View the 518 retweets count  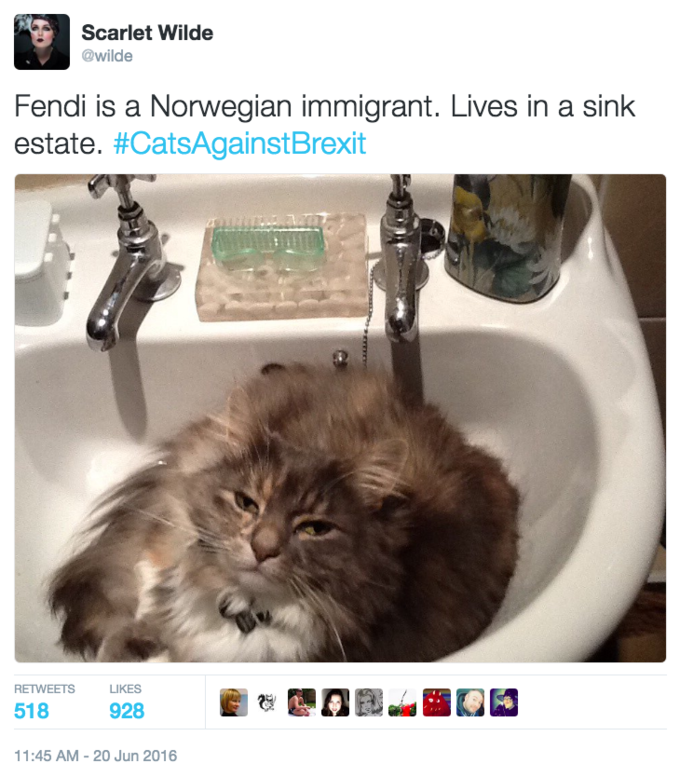(32, 711)
